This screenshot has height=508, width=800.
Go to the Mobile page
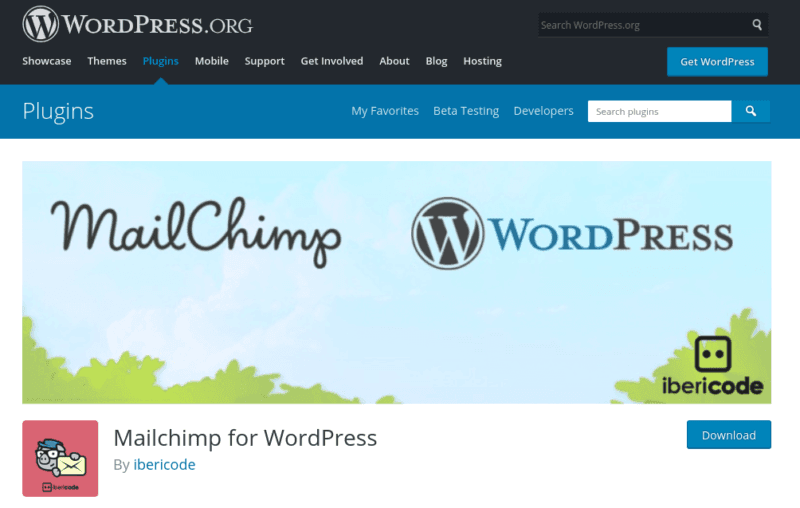(212, 61)
